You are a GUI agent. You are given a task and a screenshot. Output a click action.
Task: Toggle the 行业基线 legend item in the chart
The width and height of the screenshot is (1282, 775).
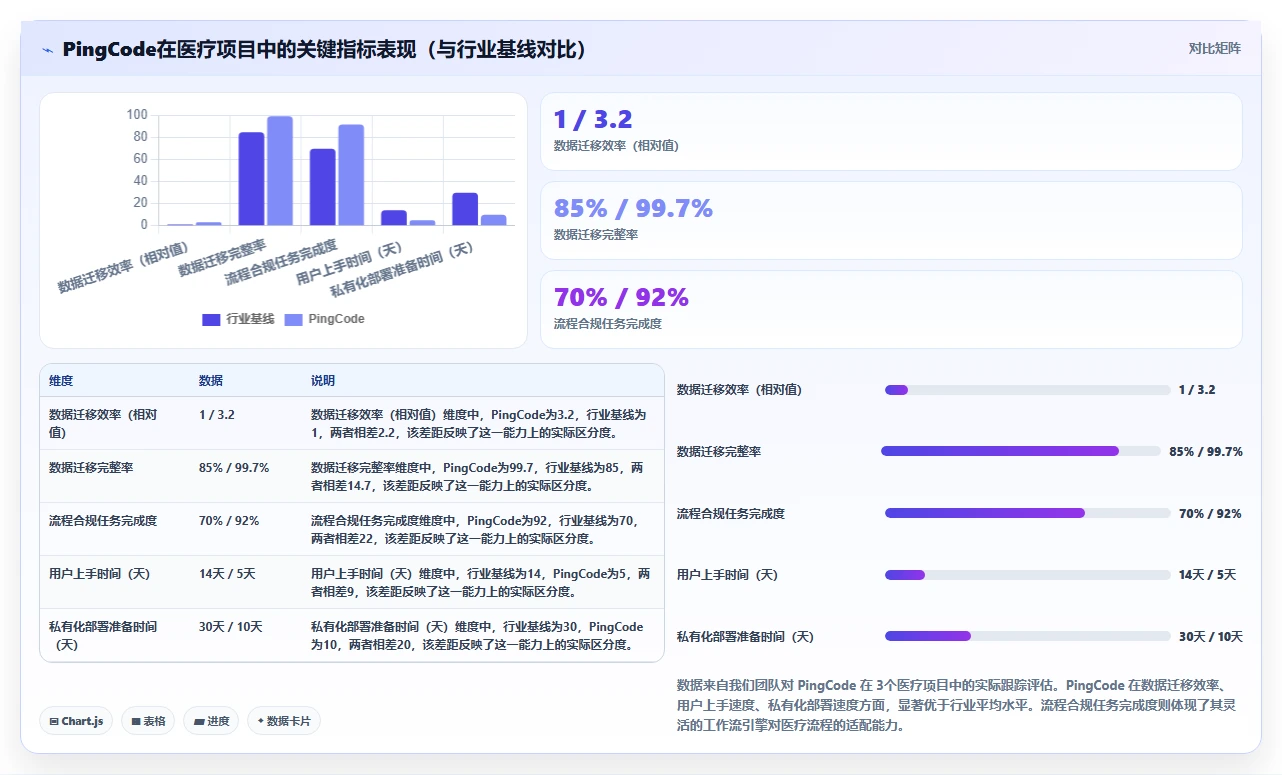[x=238, y=319]
